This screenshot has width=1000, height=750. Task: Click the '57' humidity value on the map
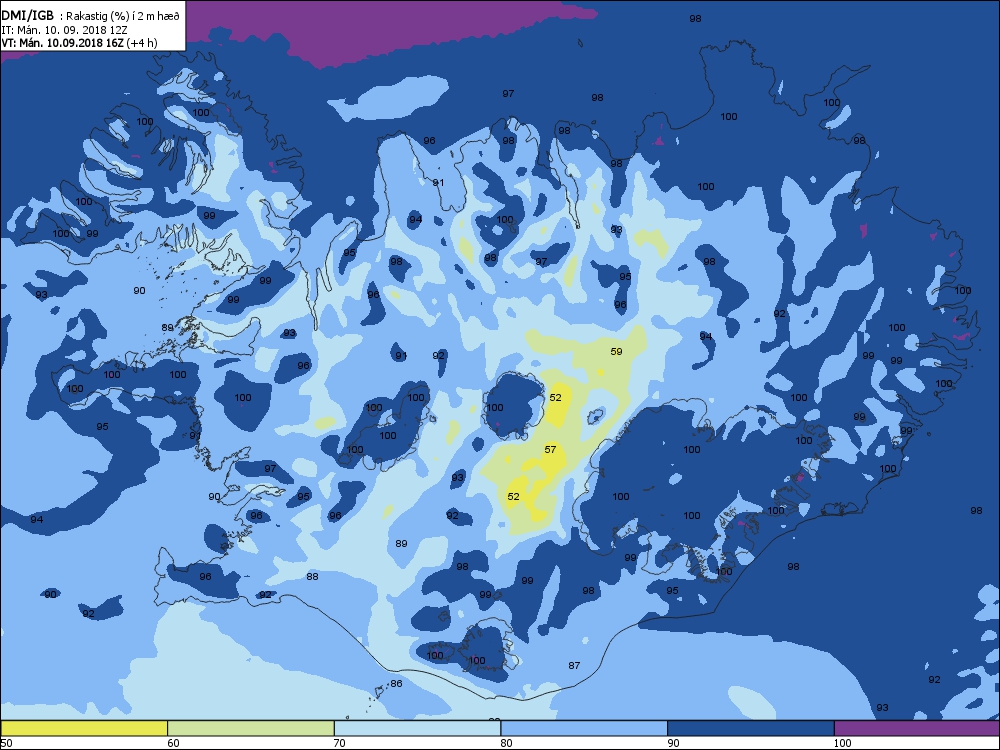click(550, 450)
